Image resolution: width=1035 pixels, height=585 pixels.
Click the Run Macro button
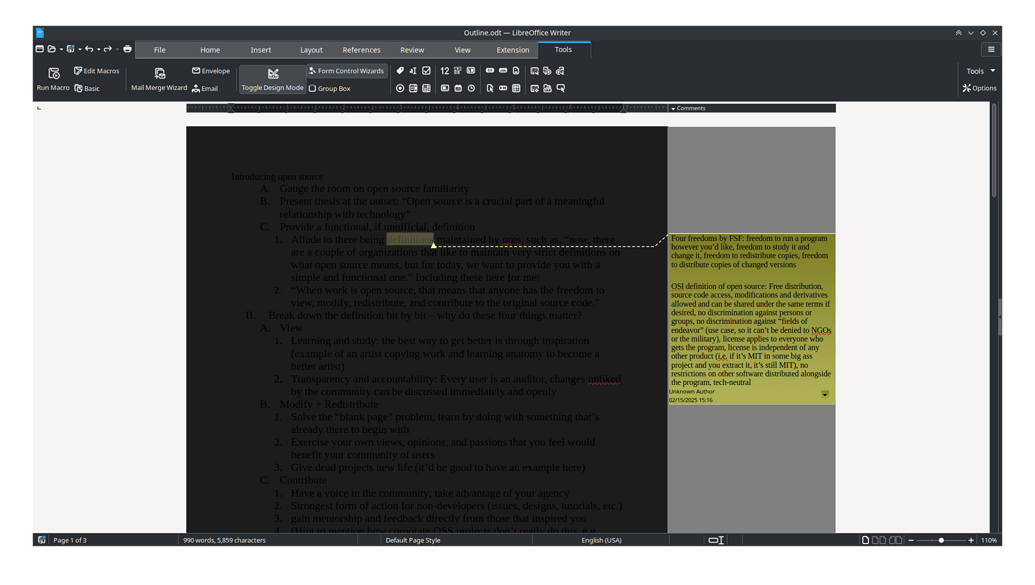(53, 79)
